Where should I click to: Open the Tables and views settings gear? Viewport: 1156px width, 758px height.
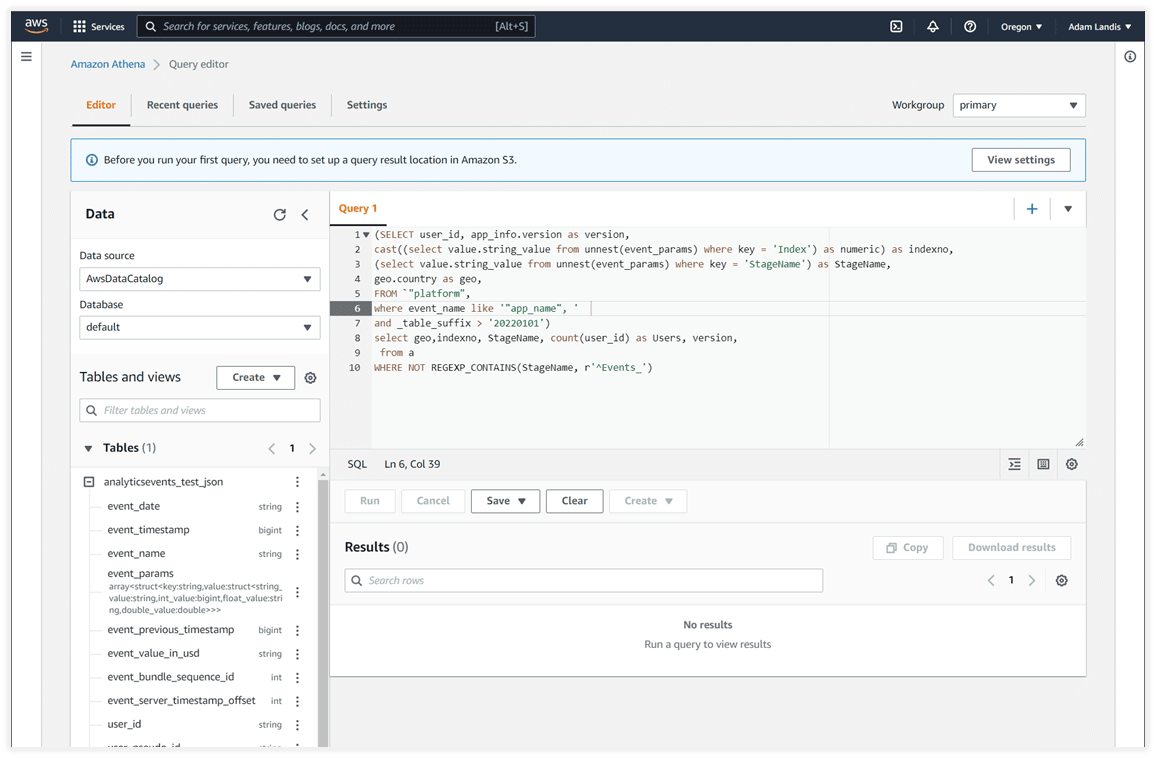pyautogui.click(x=310, y=378)
